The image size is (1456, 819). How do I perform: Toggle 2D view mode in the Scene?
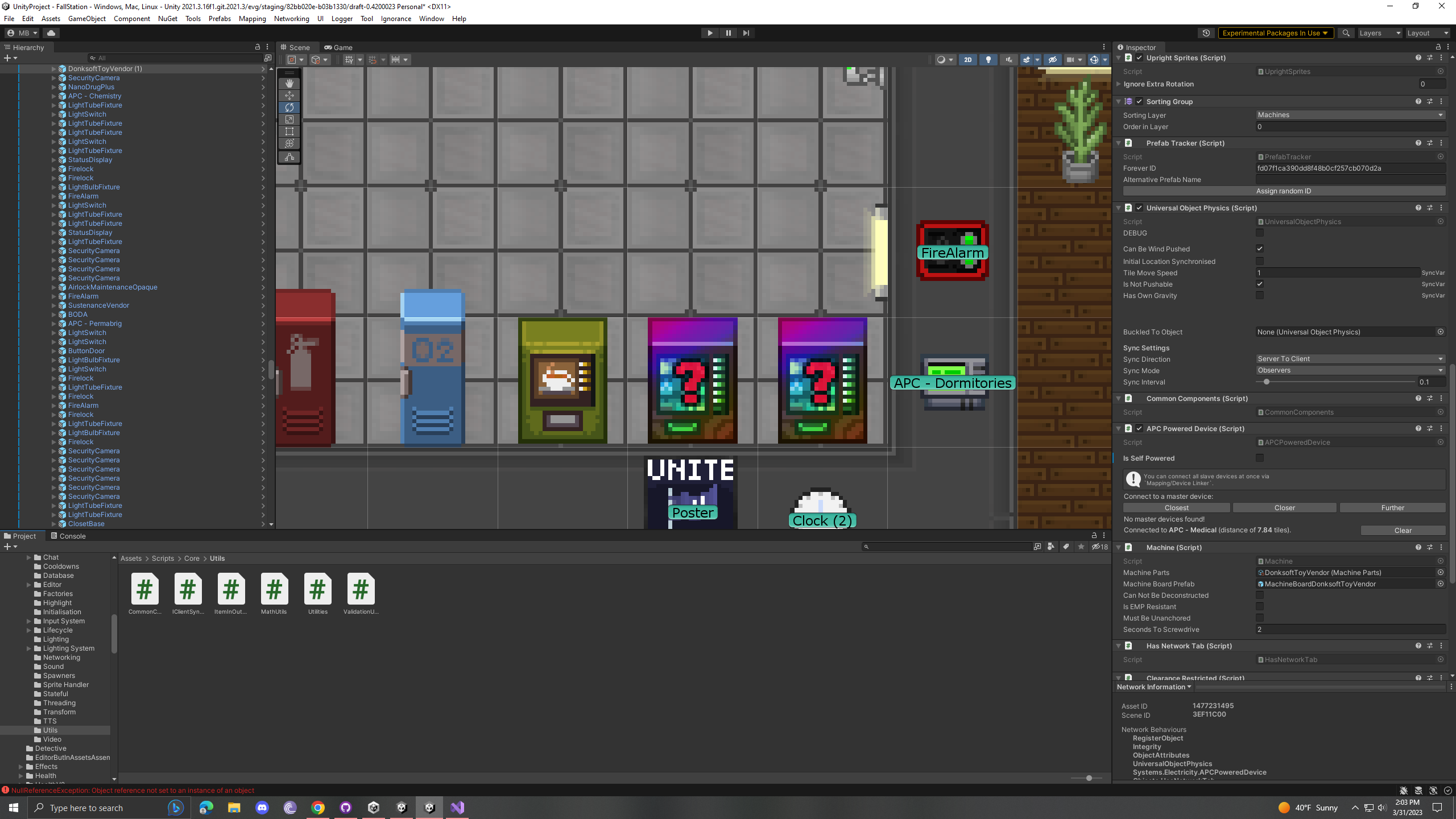click(967, 60)
